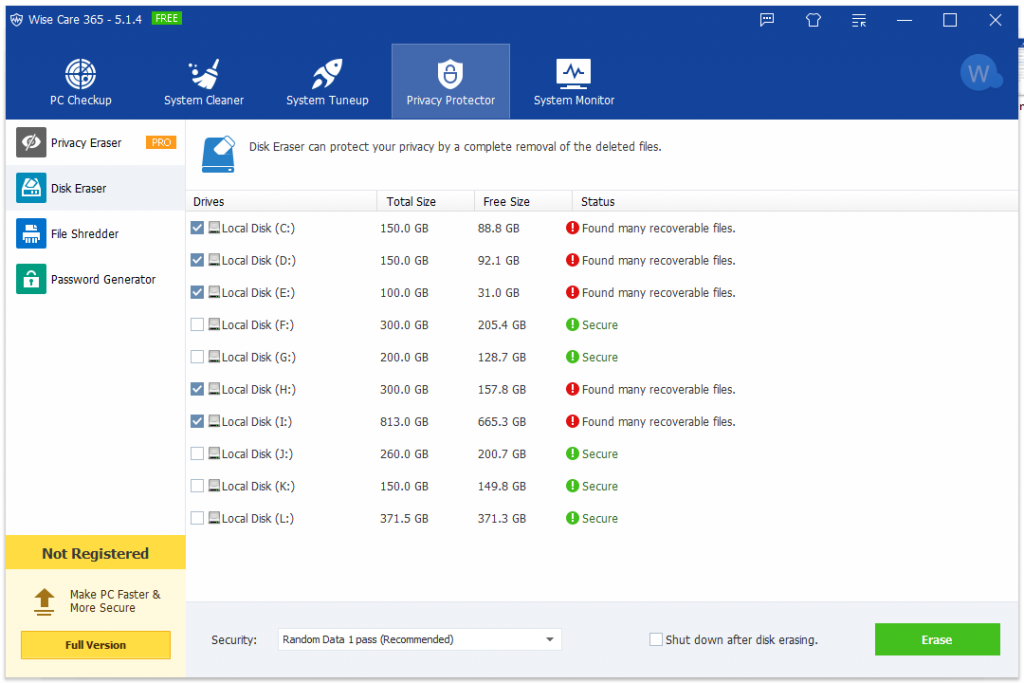This screenshot has height=683, width=1024.
Task: Click the green Erase button
Action: pos(937,639)
